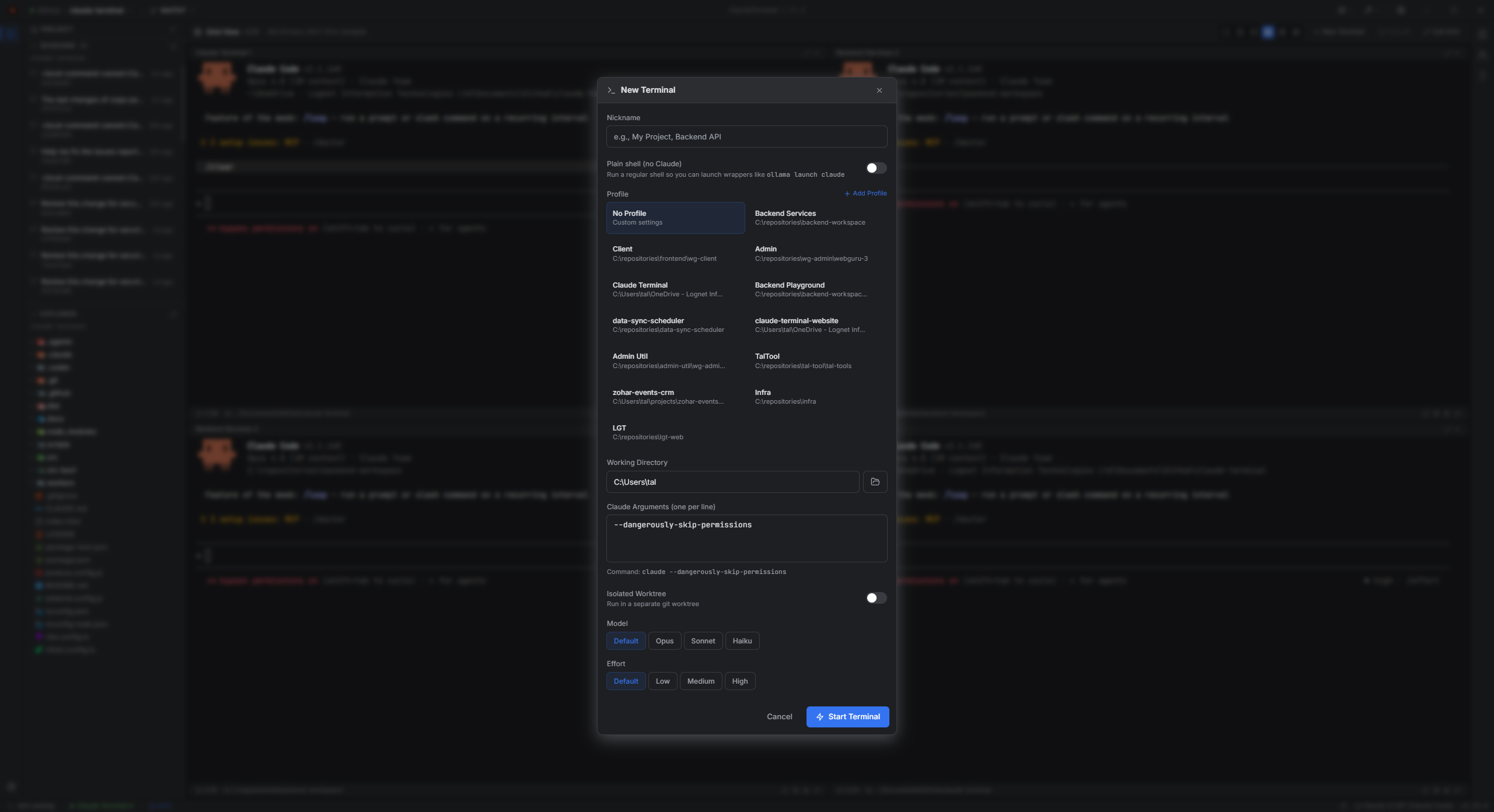This screenshot has width=1494, height=812.
Task: Select the Default model option
Action: tap(626, 640)
